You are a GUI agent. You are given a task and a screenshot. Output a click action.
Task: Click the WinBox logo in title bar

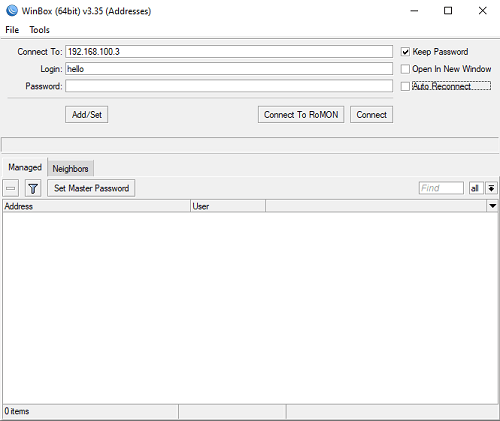(x=12, y=11)
